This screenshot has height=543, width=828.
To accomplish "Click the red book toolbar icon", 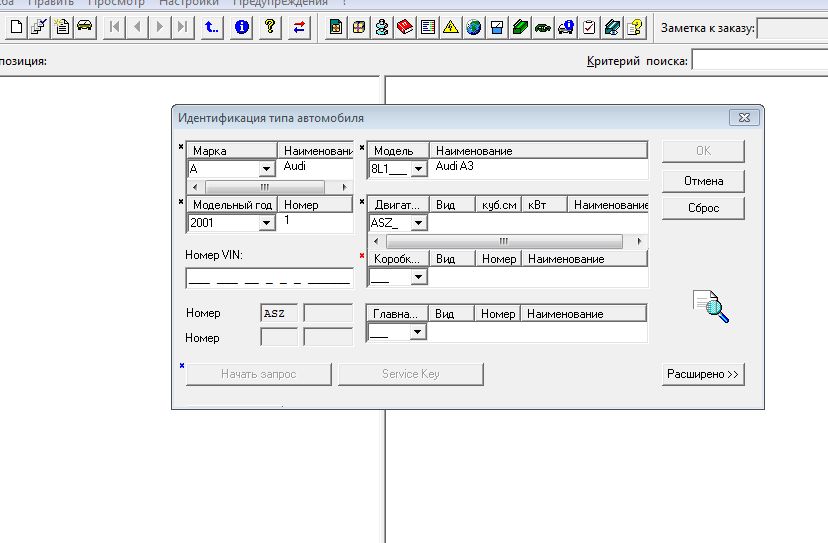I will tap(405, 27).
